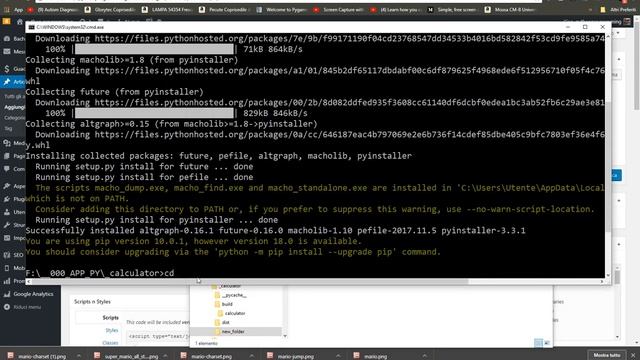The image size is (640, 360).
Task: Click the Scripts n Styles panel heading
Action: coord(92,302)
